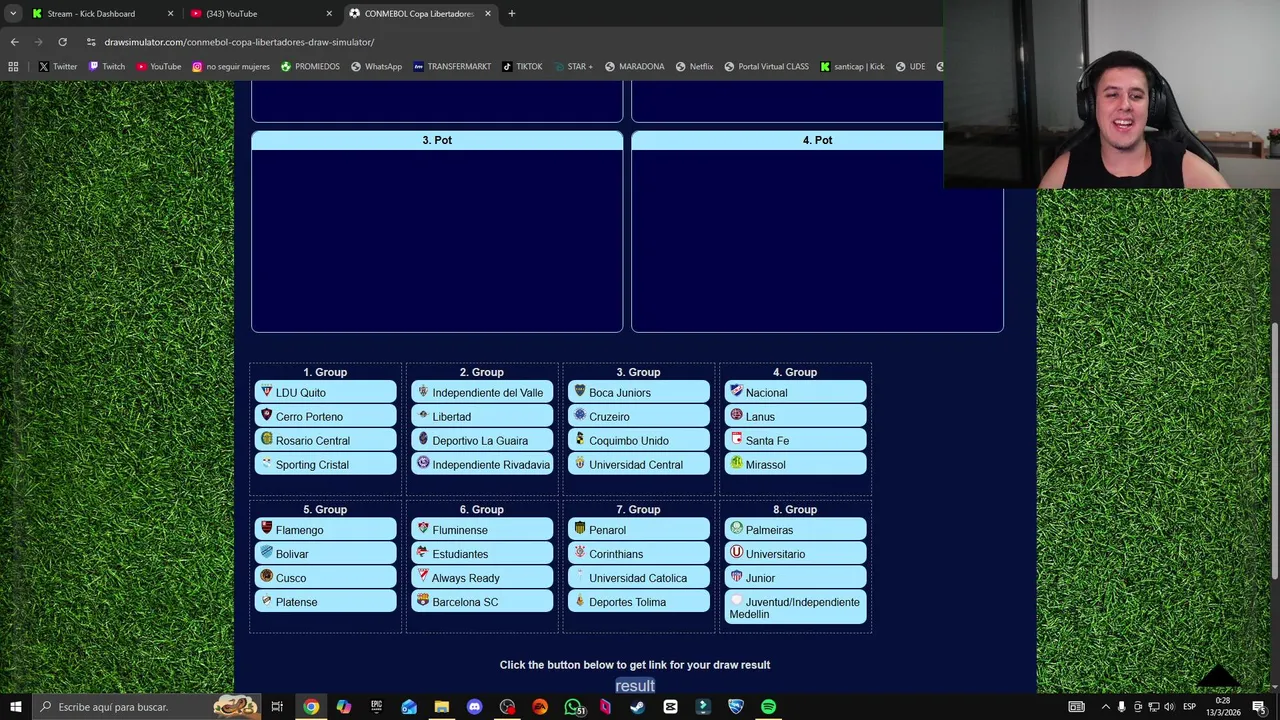
Task: Open Google Chrome from the taskbar
Action: click(x=311, y=707)
